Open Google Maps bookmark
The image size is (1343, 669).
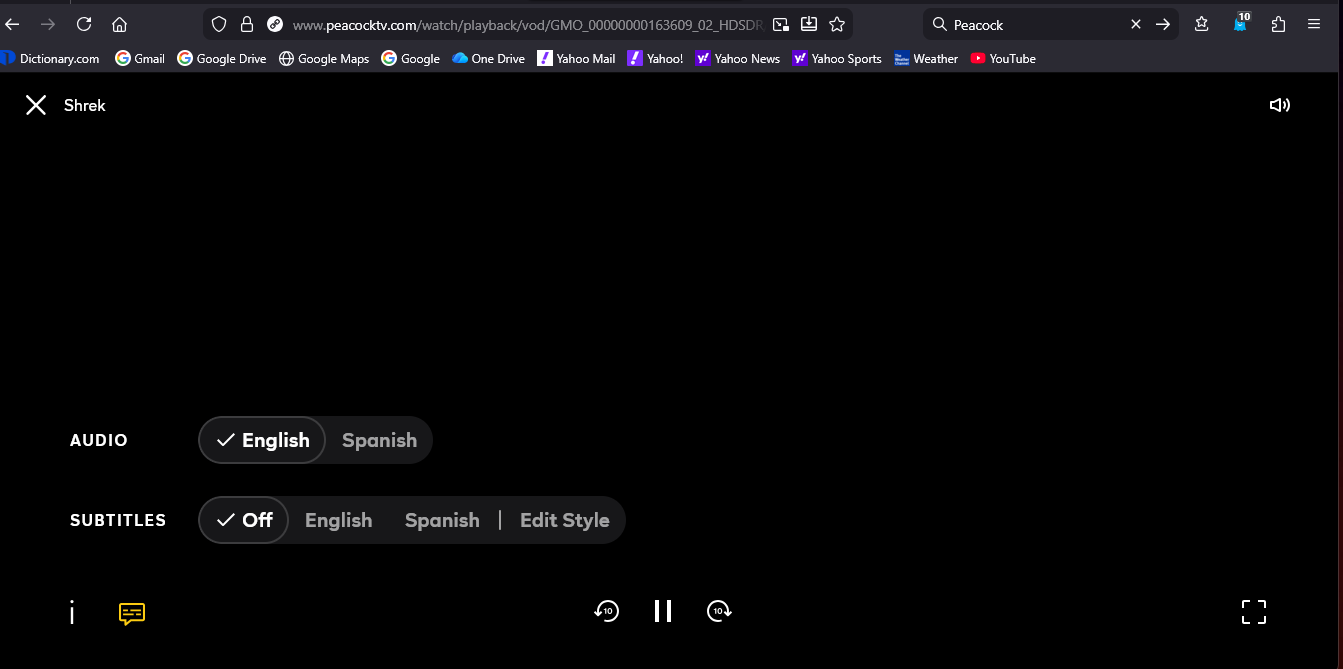(x=324, y=59)
